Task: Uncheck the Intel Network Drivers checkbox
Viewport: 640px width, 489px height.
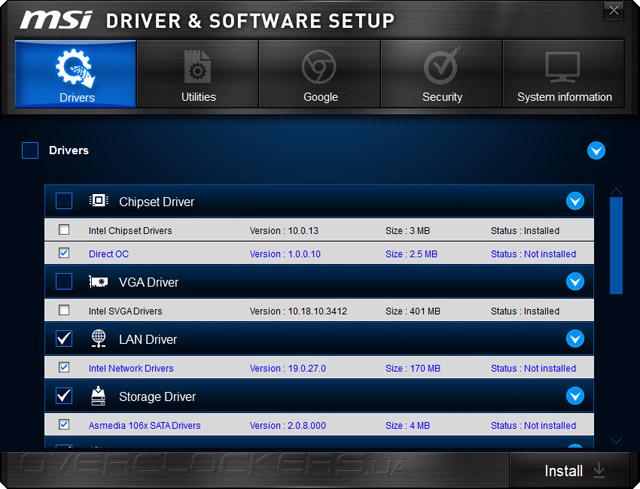Action: point(64,367)
